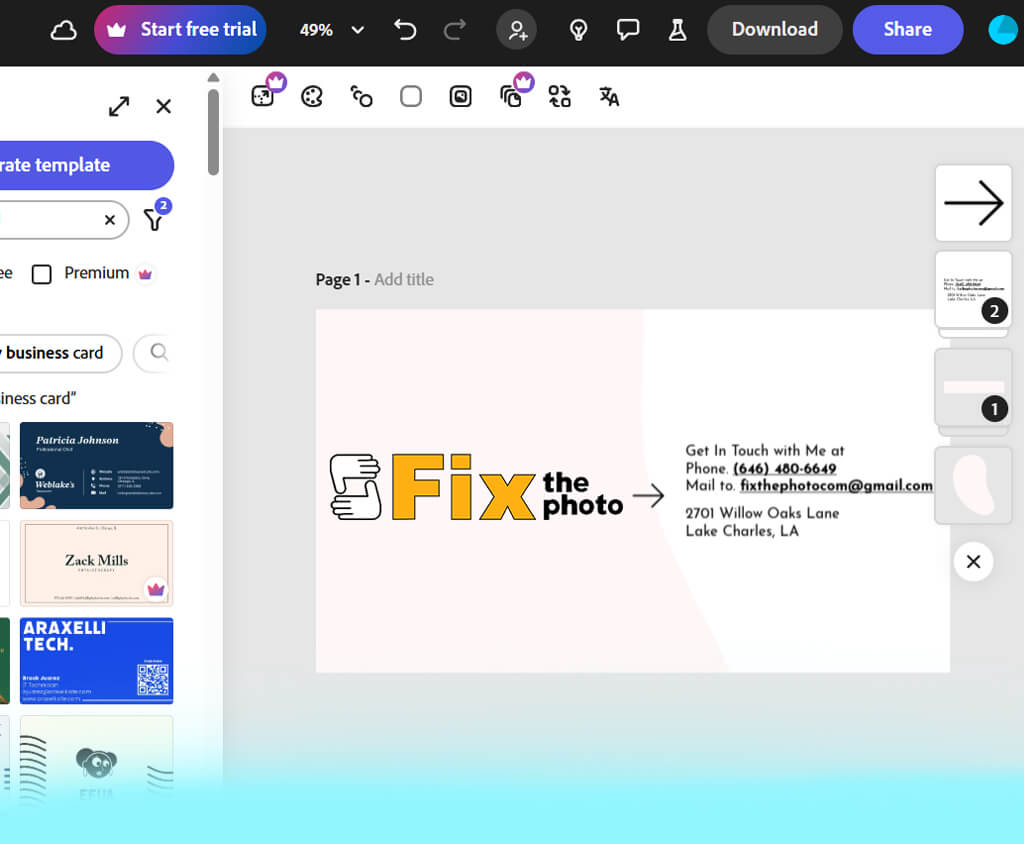
Task: Choose the Patricia Johnson card template
Action: 97,465
